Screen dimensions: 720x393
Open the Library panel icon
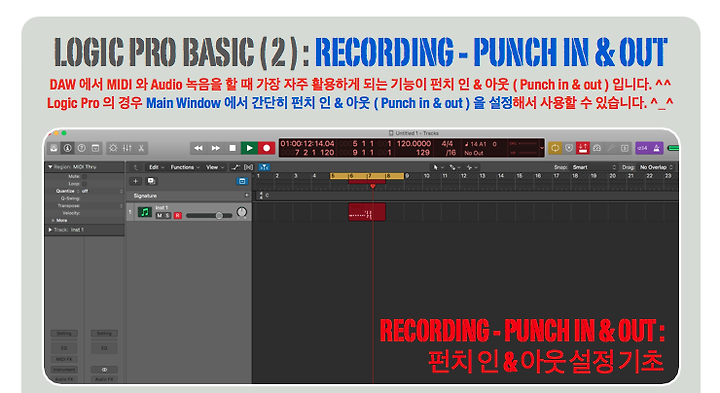(x=54, y=148)
